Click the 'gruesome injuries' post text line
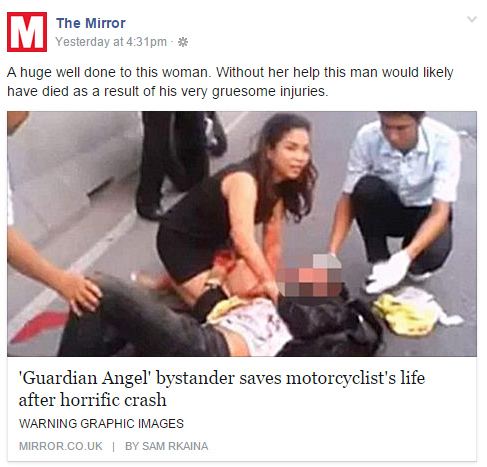 168,91
